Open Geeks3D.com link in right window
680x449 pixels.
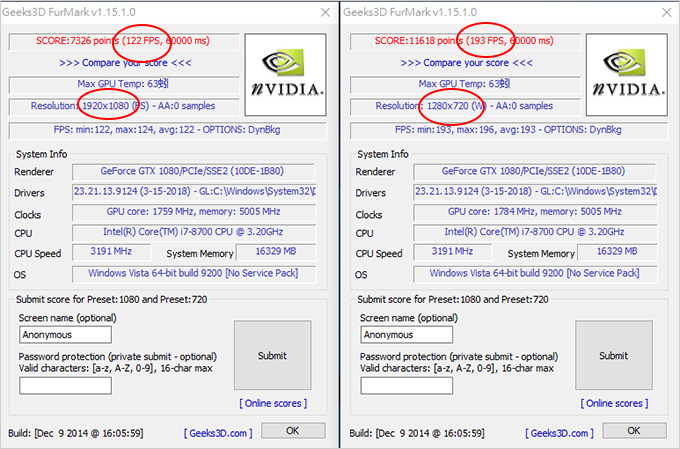coord(559,433)
